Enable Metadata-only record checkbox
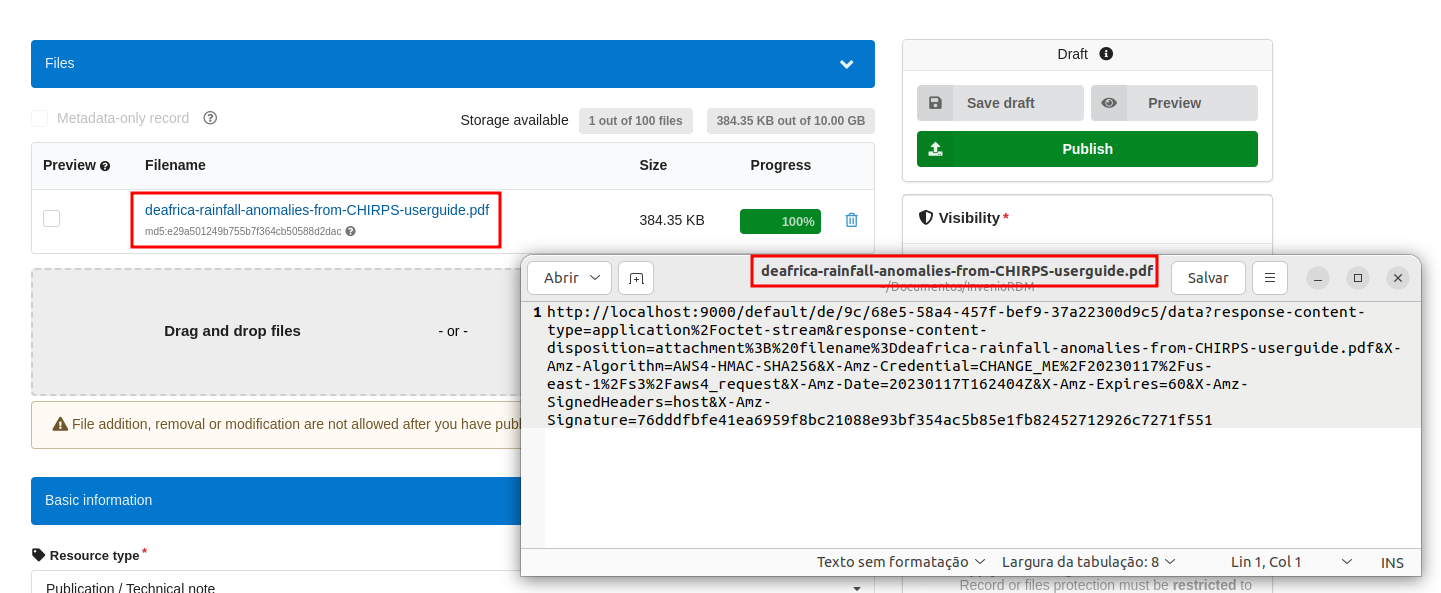Viewport: 1441px width, 593px height. pos(39,117)
